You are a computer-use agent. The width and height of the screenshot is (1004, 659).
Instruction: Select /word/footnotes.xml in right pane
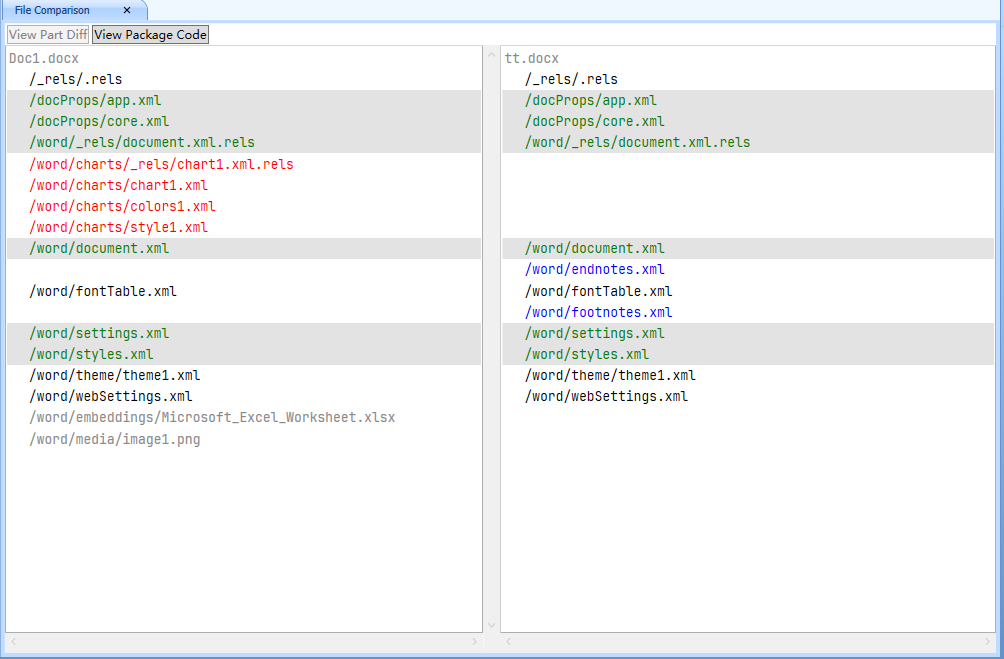pos(599,312)
